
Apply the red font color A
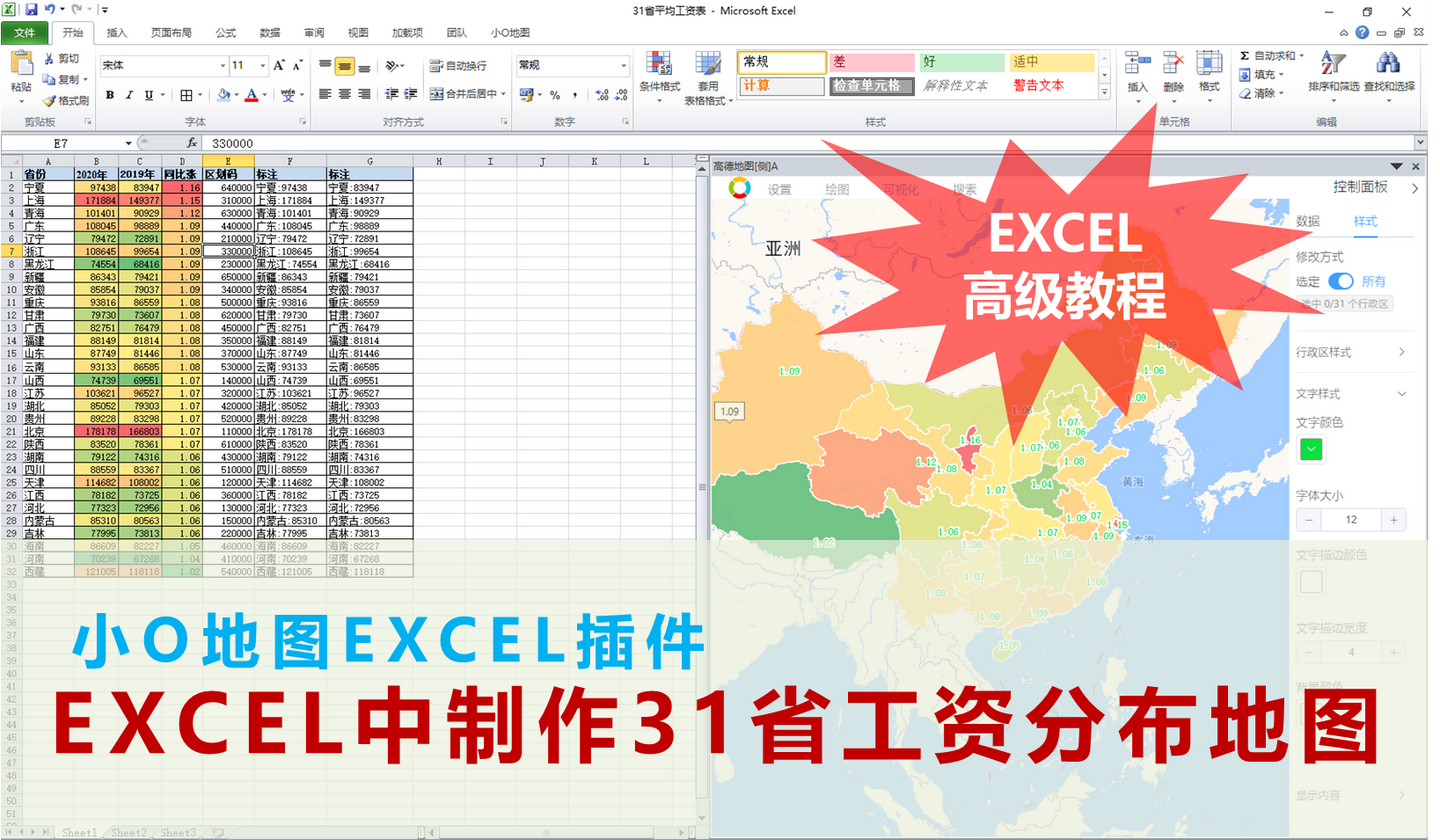tap(251, 95)
